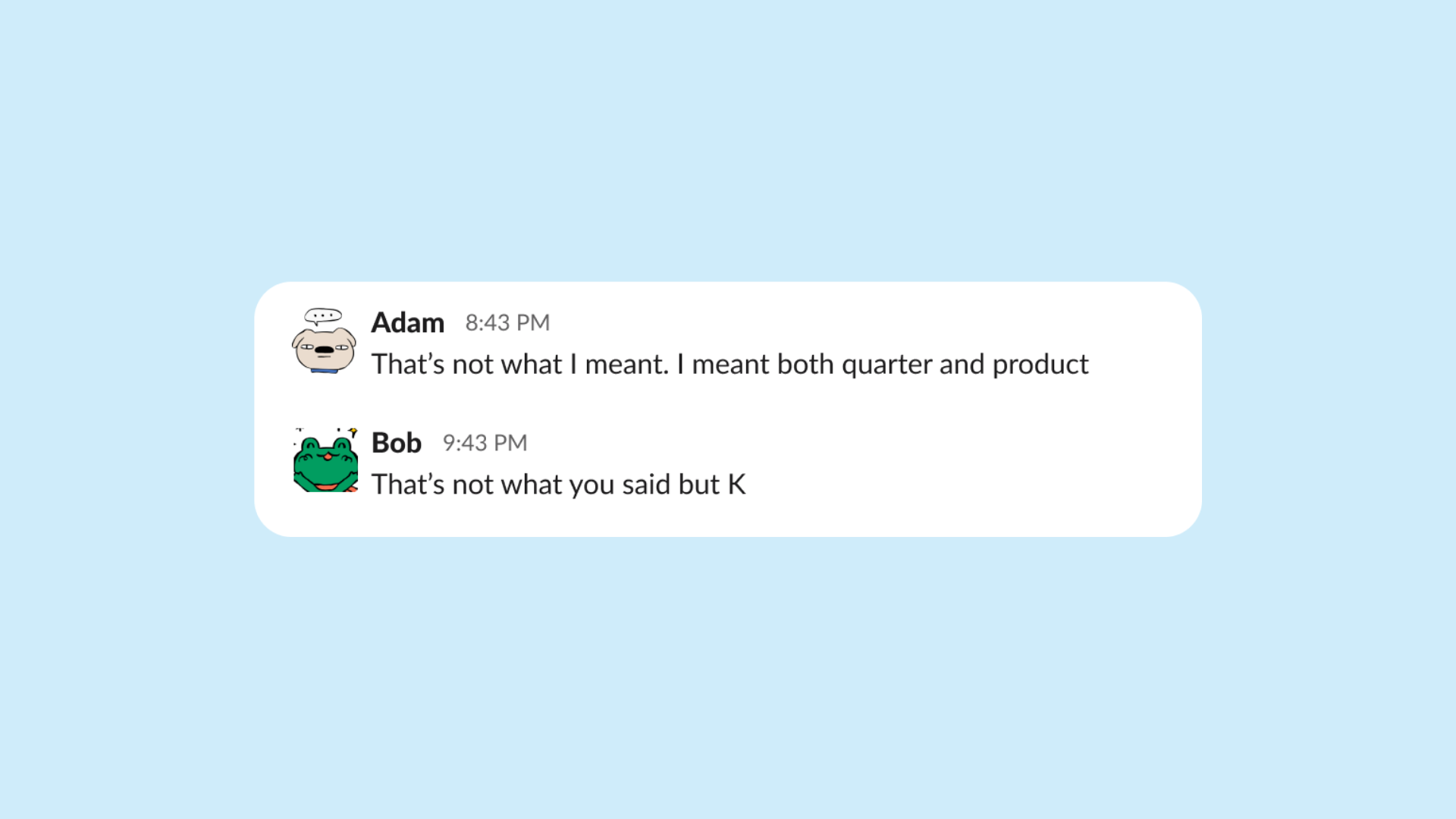Select Bob's reply message text
The width and height of the screenshot is (1456, 819).
[558, 485]
